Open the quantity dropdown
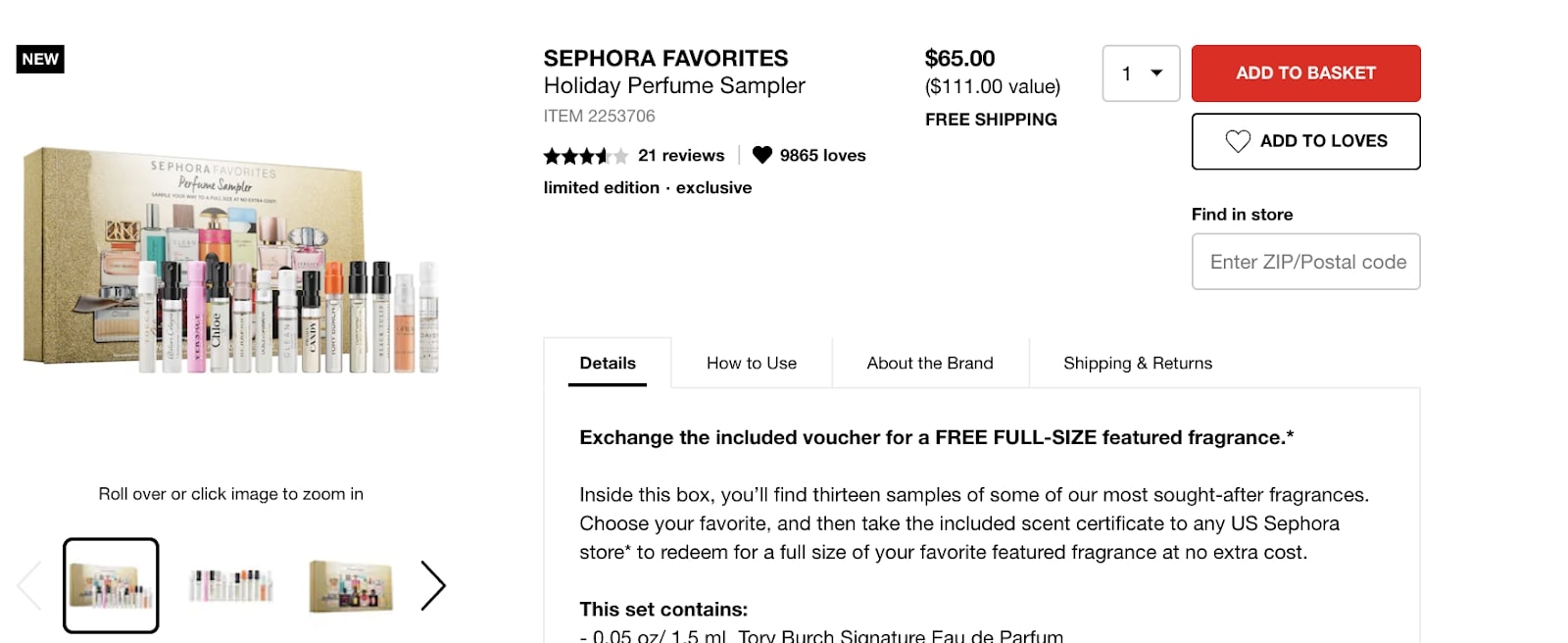Screen dimensions: 1568x643 [x=1141, y=74]
